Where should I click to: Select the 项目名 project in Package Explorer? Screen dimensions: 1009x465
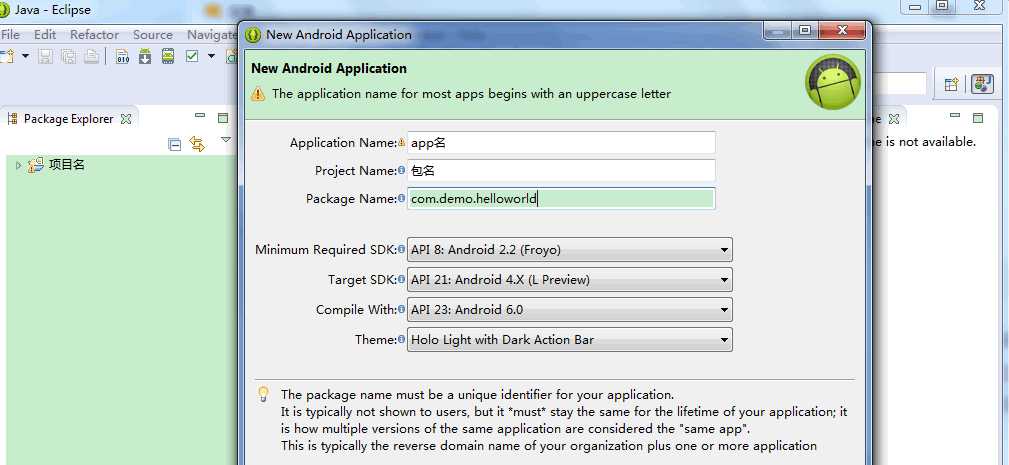(x=67, y=165)
